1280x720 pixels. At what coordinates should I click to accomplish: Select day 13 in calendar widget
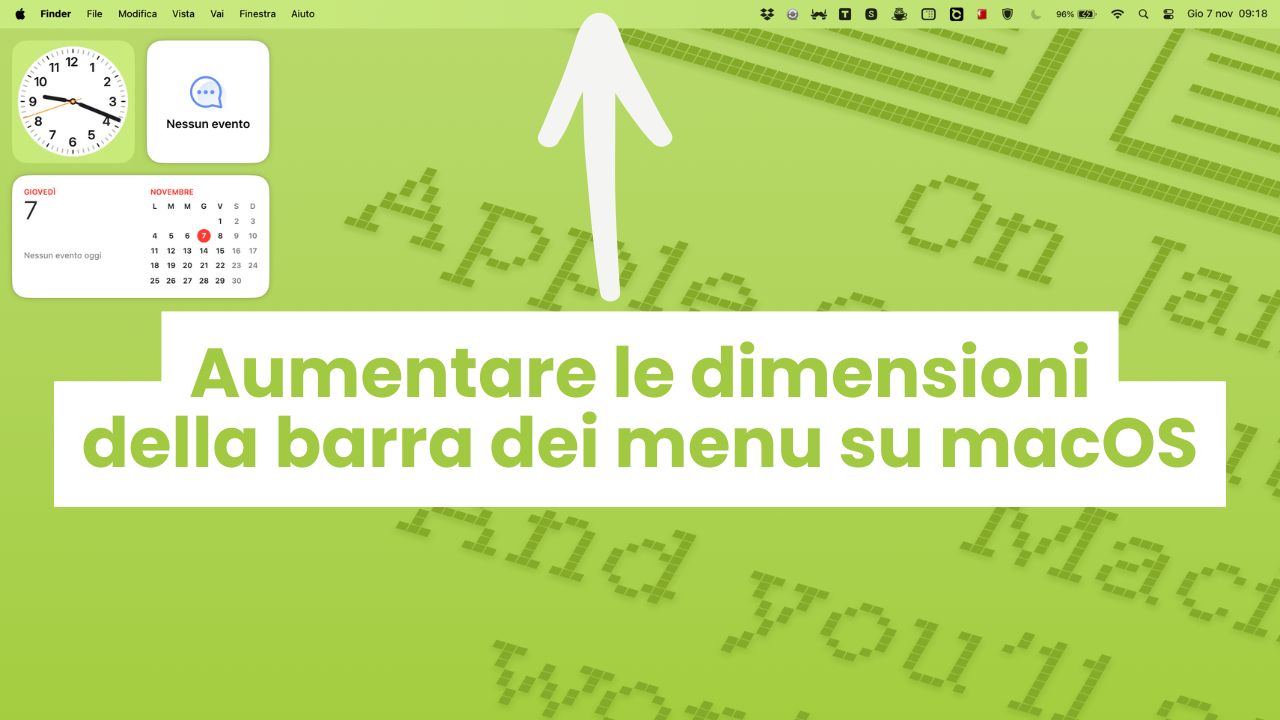tap(187, 251)
